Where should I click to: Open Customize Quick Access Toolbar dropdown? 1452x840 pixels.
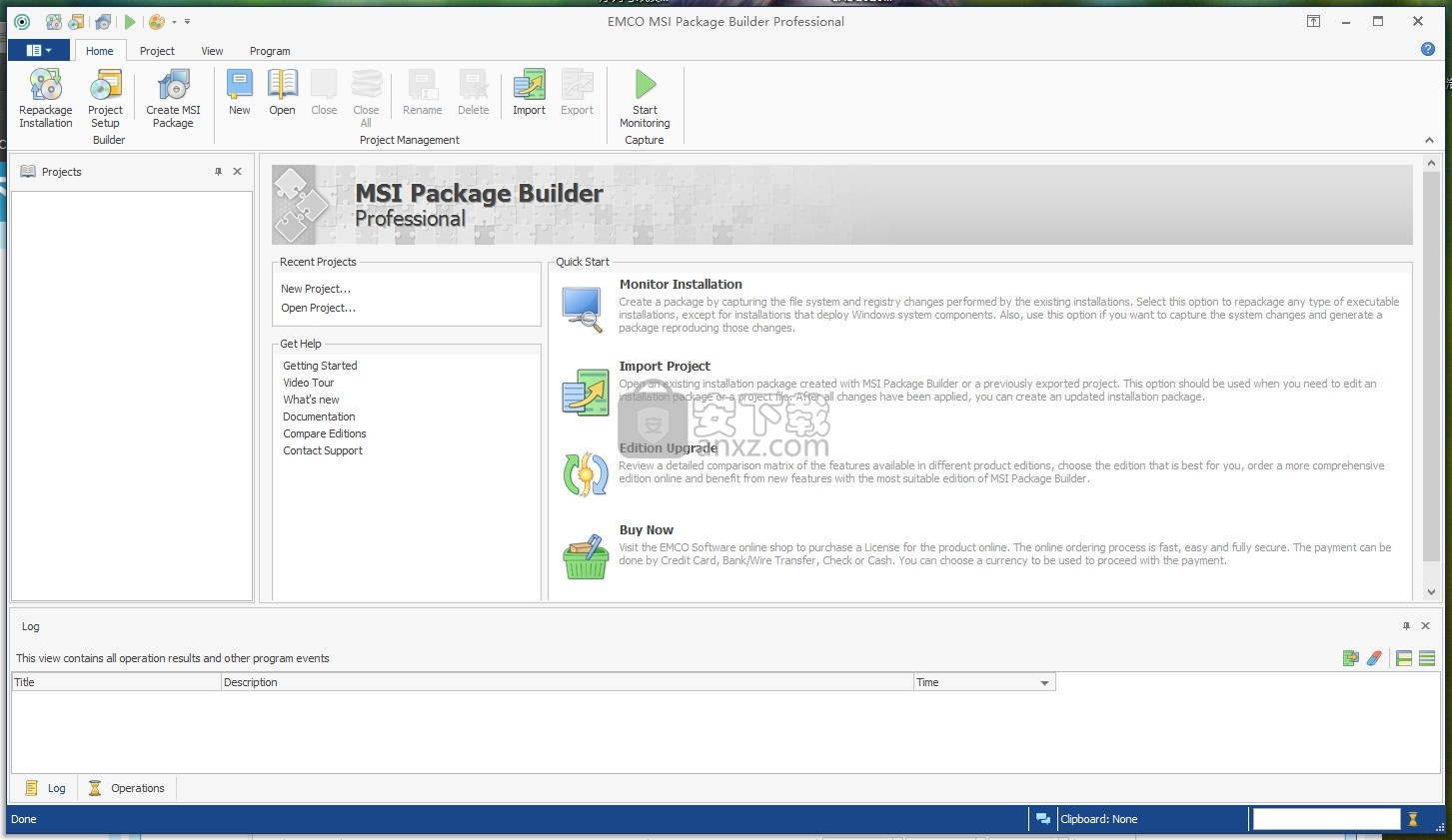pos(187,21)
